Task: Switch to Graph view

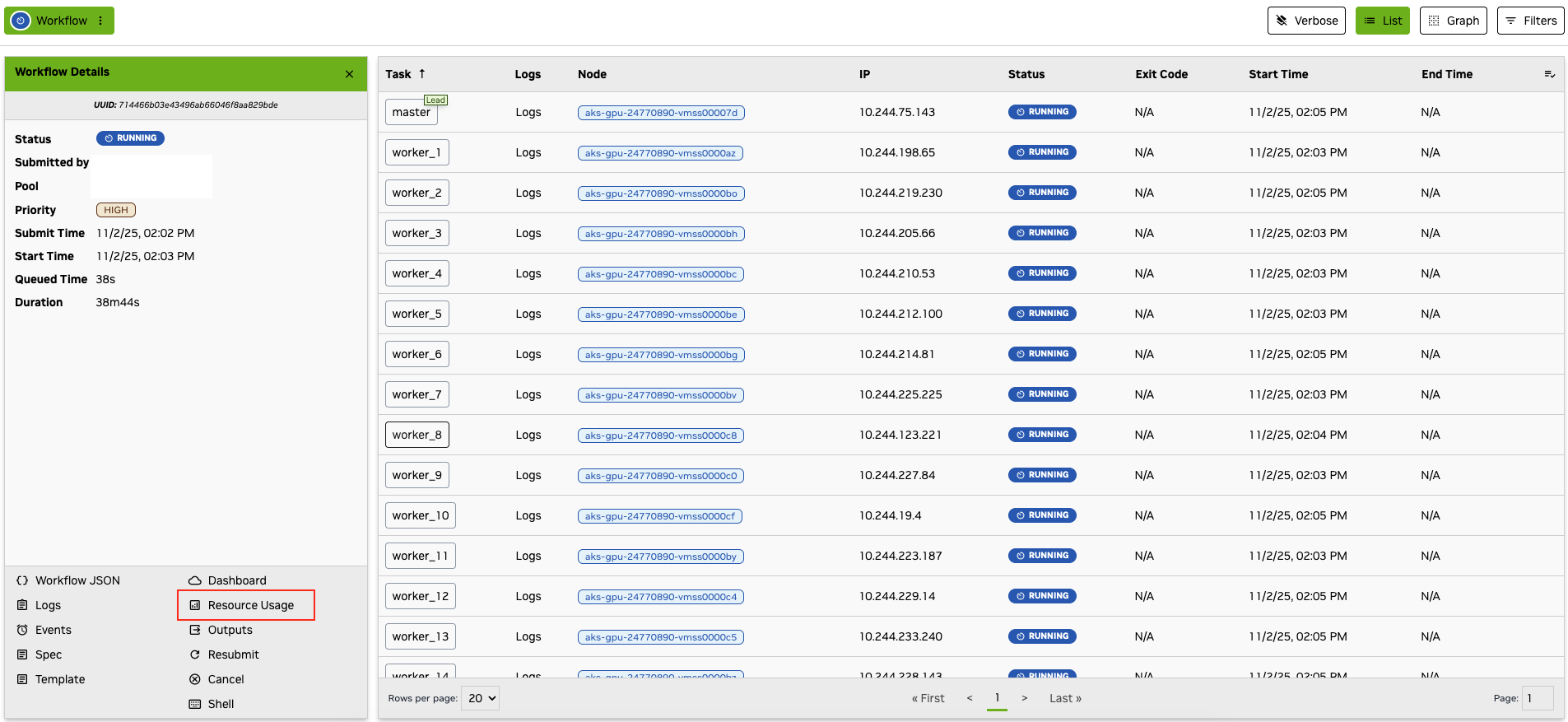Action: coord(1453,21)
